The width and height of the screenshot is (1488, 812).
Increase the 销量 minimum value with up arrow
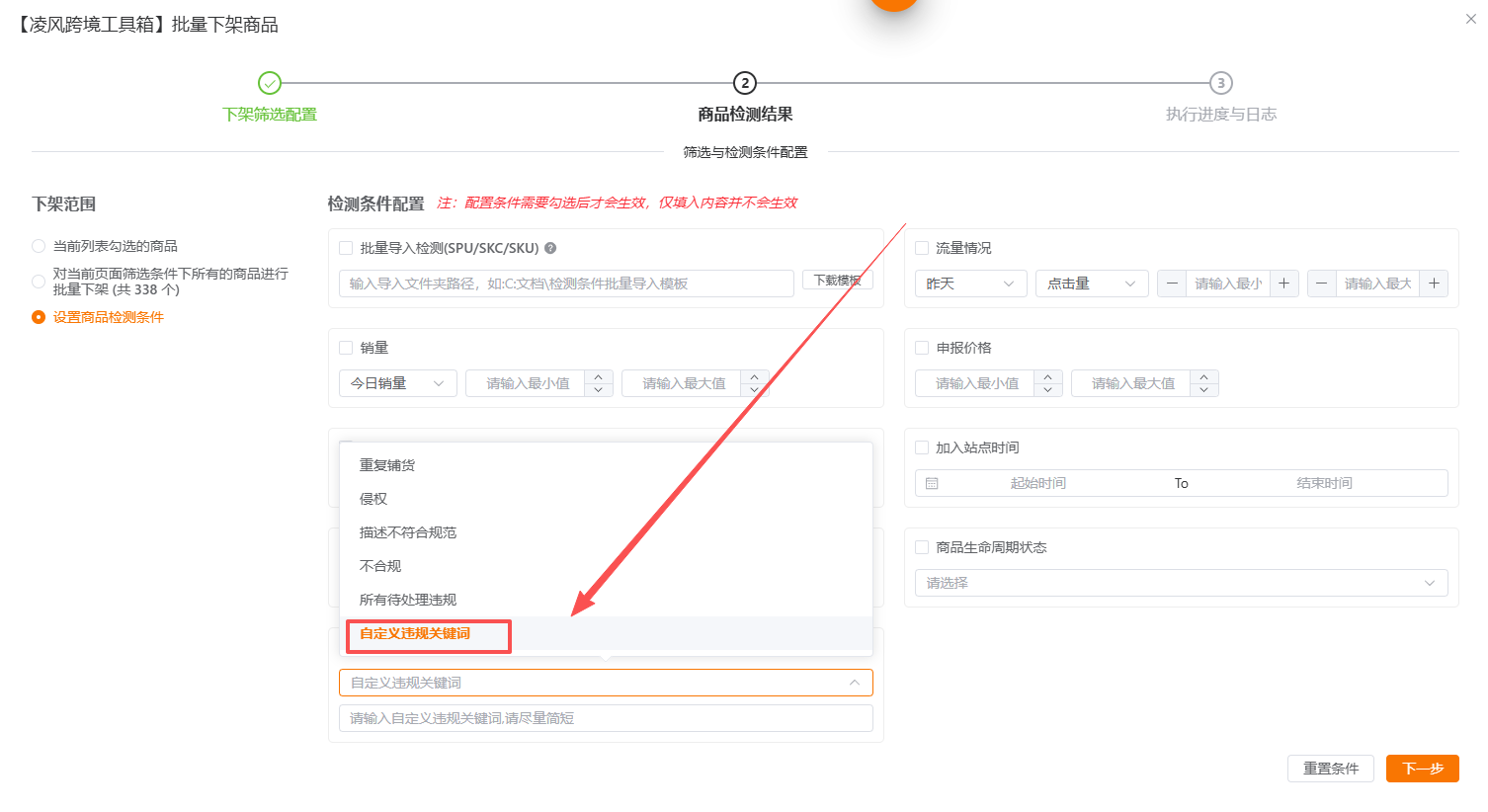pyautogui.click(x=599, y=376)
